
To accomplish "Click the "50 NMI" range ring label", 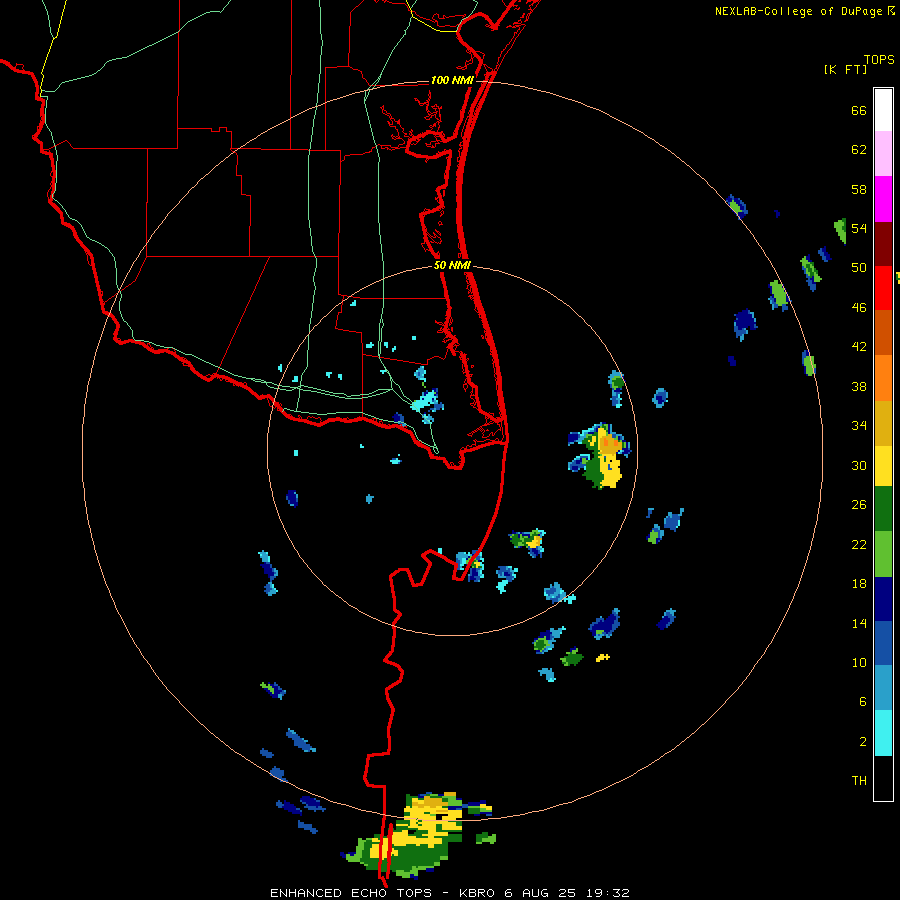I will tap(452, 265).
